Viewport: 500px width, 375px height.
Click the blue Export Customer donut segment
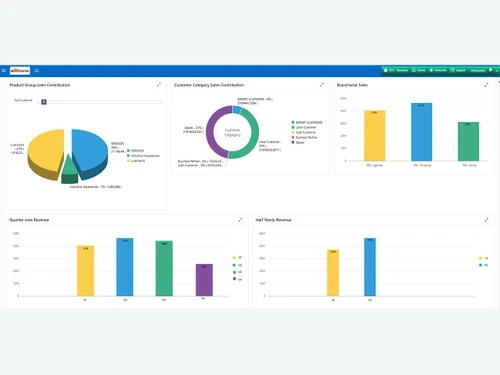click(x=237, y=109)
